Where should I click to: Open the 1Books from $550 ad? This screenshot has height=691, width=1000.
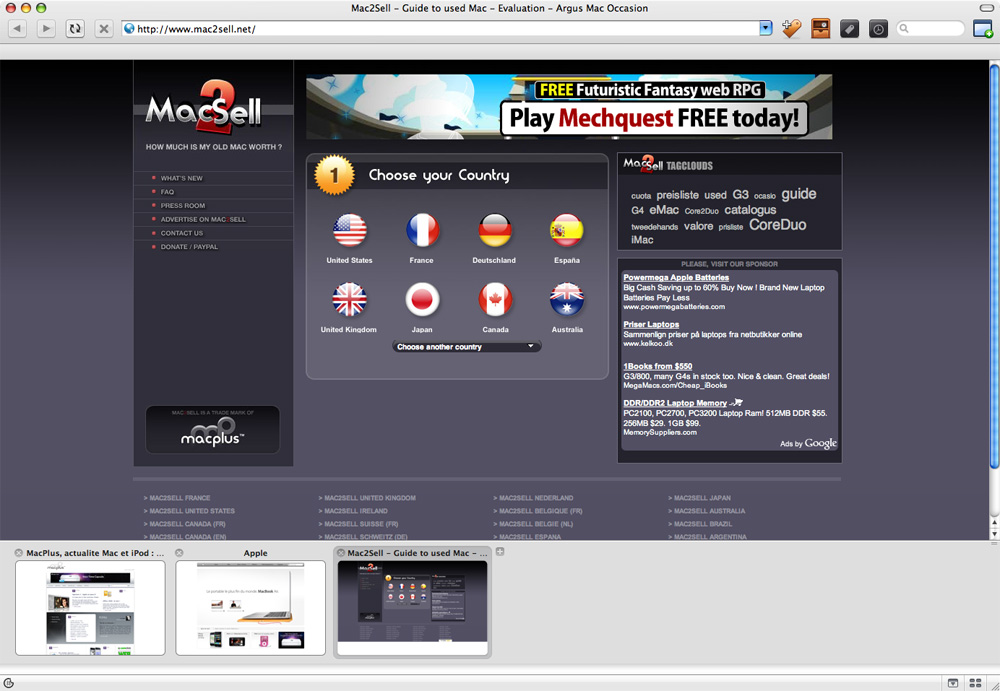pyautogui.click(x=658, y=366)
